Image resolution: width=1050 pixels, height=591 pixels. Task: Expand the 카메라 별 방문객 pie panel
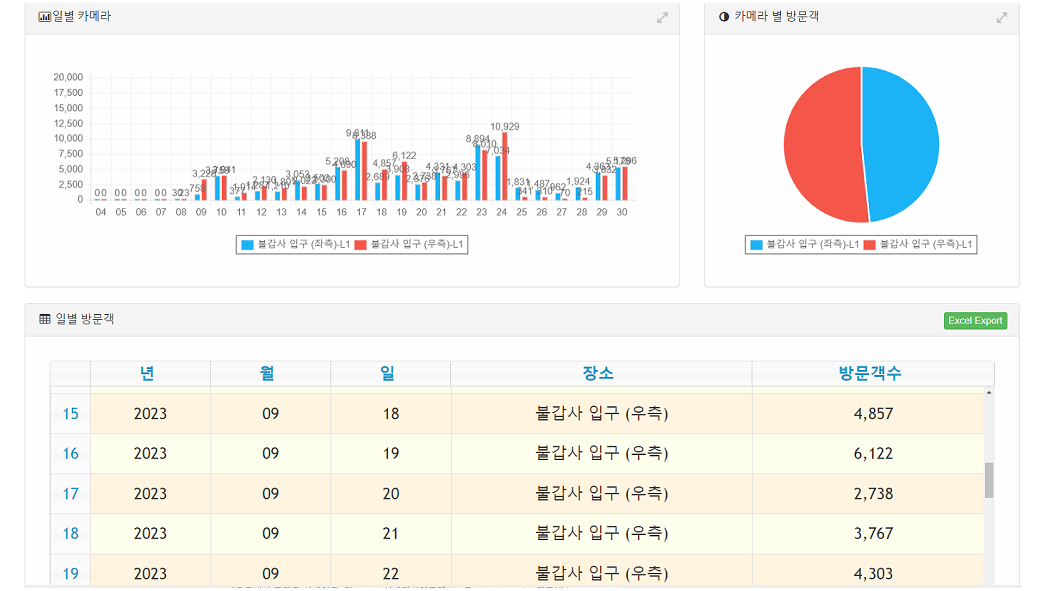(x=1002, y=18)
